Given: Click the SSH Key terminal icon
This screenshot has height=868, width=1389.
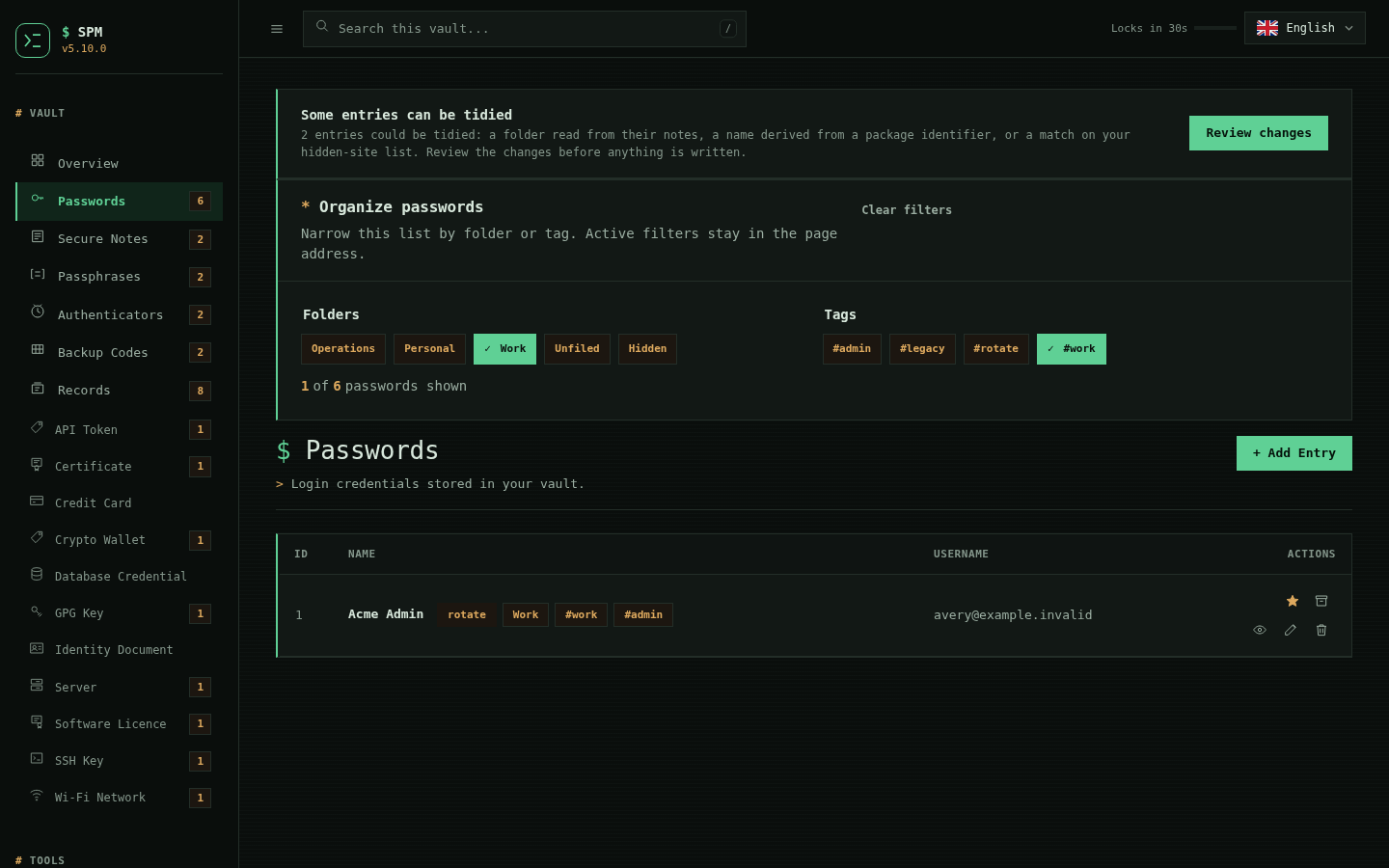Looking at the screenshot, I should [x=37, y=758].
